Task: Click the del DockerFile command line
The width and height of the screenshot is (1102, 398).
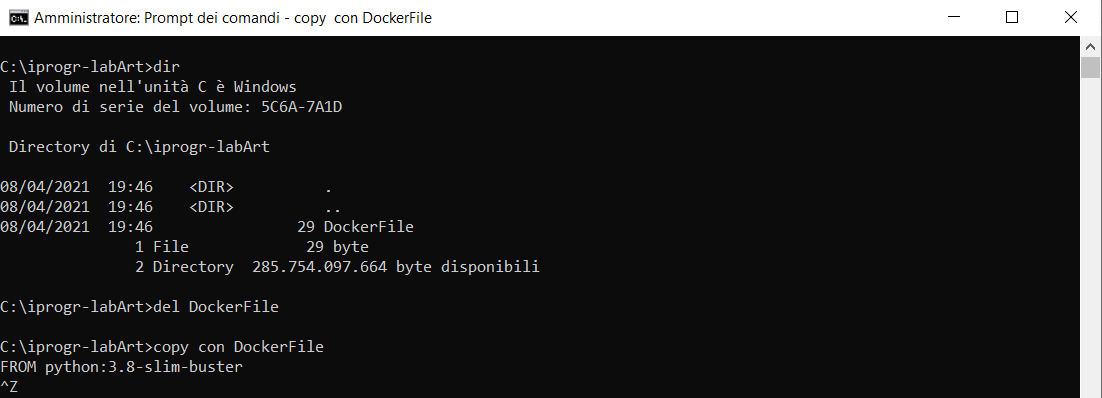Action: pyautogui.click(x=215, y=307)
